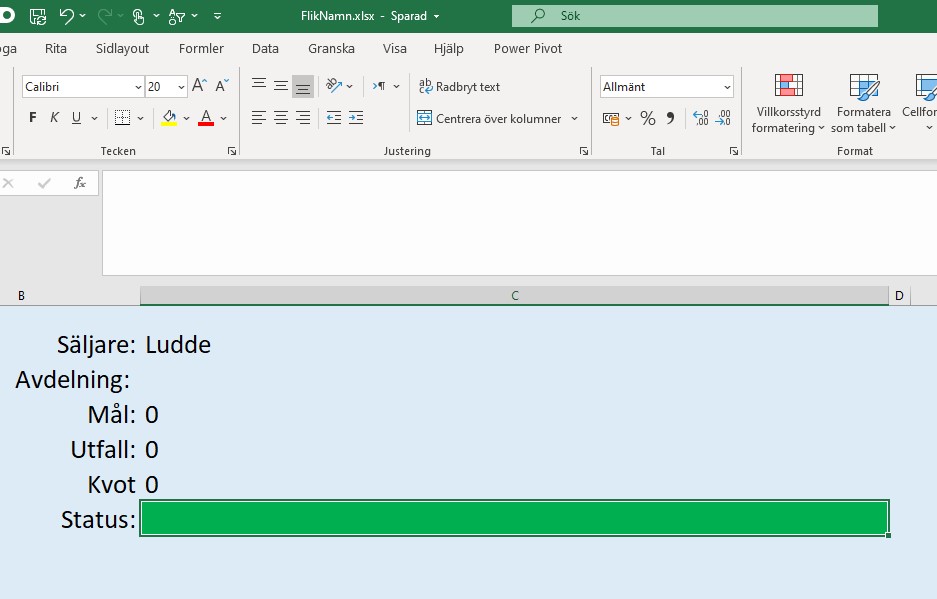
Task: Open the font size dropdown showing 20
Action: 181,87
